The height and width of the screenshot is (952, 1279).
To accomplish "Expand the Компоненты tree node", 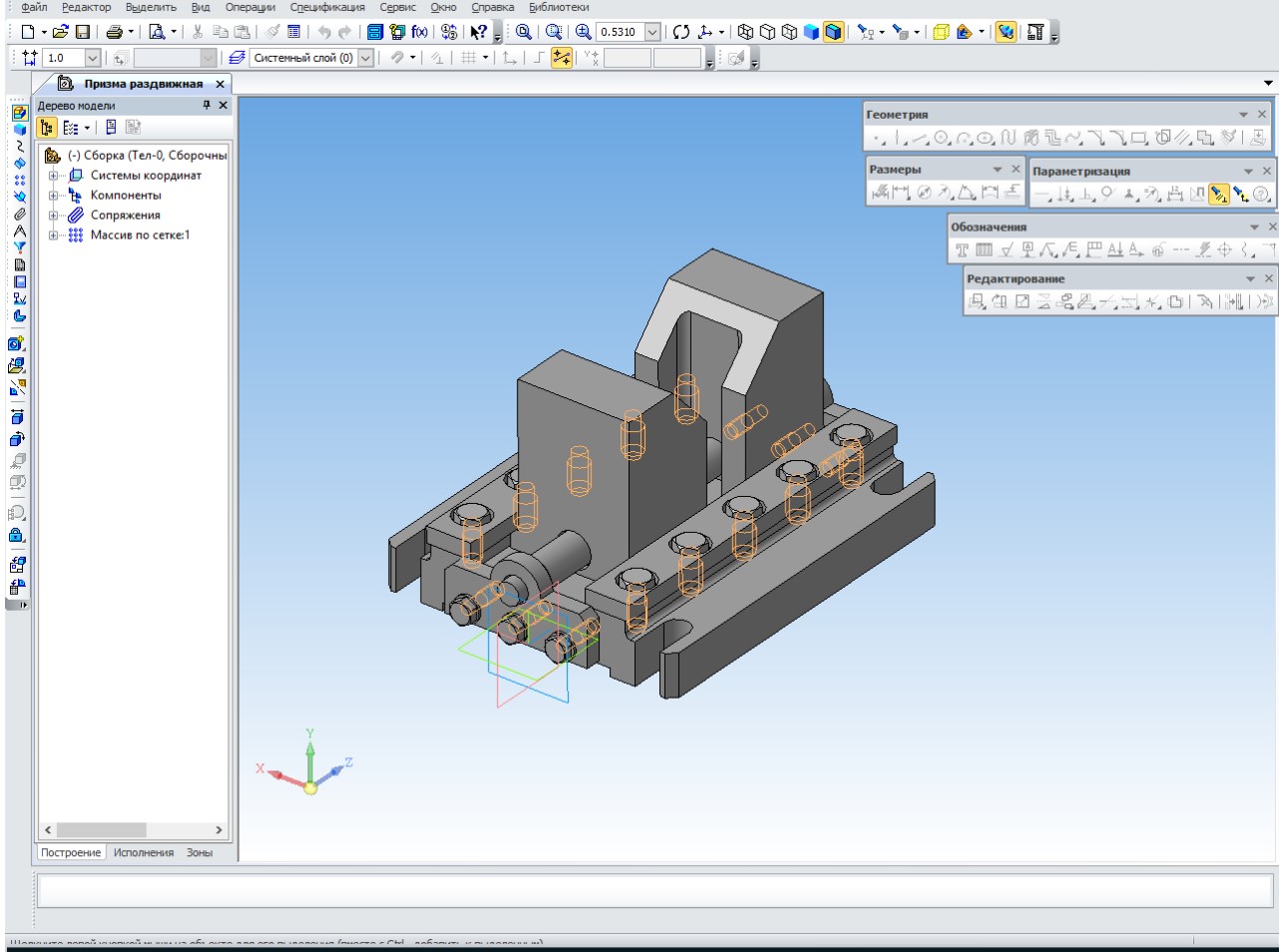I will (54, 196).
